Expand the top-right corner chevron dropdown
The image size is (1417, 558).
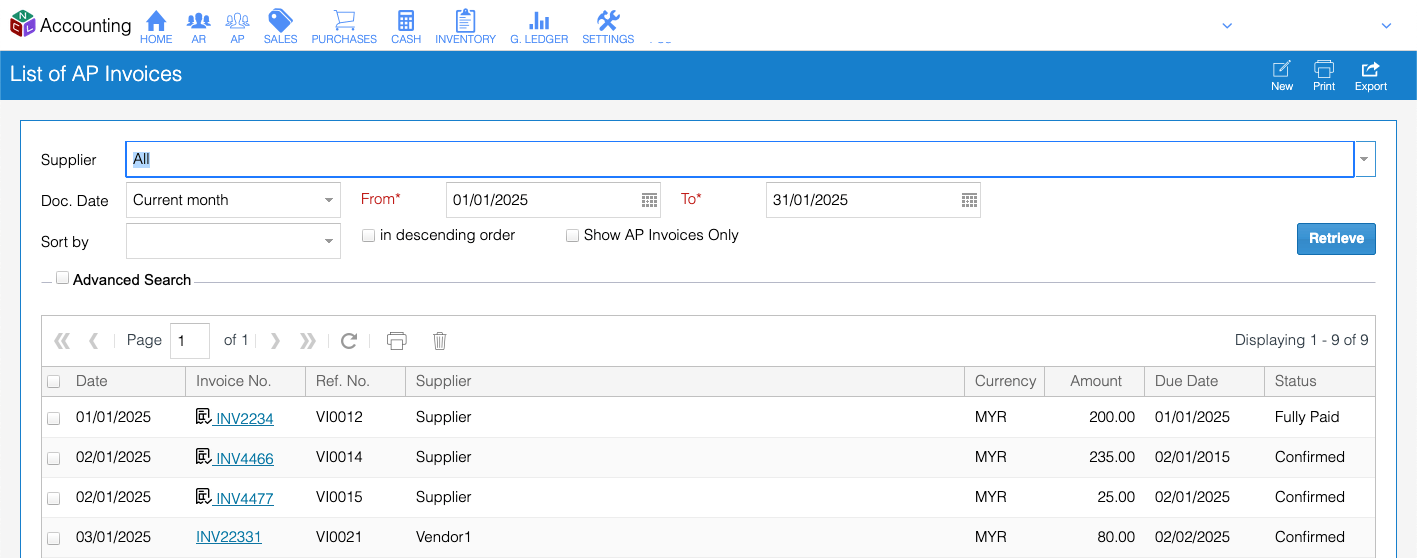[1386, 26]
